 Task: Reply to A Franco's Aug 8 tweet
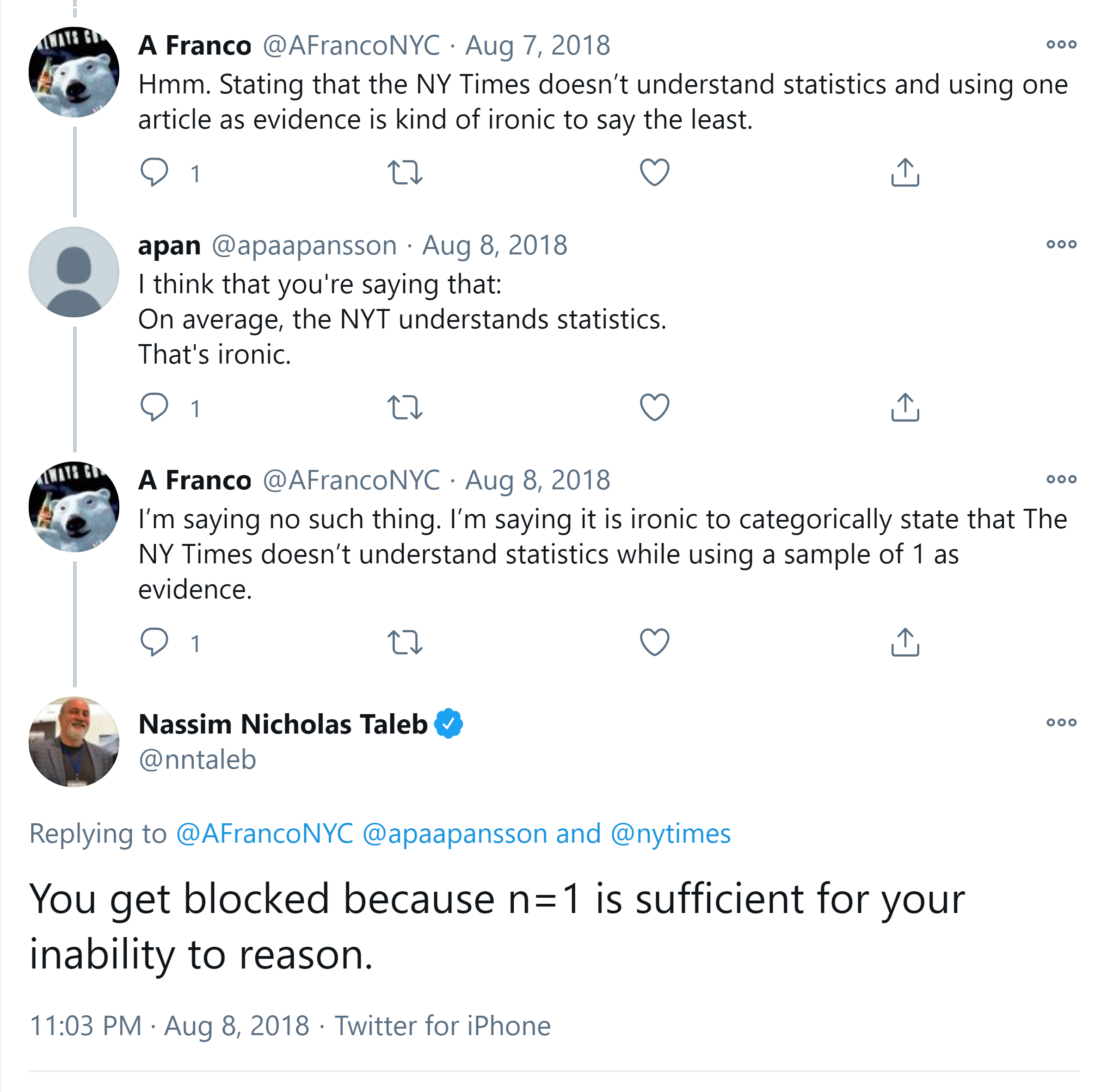[x=154, y=642]
